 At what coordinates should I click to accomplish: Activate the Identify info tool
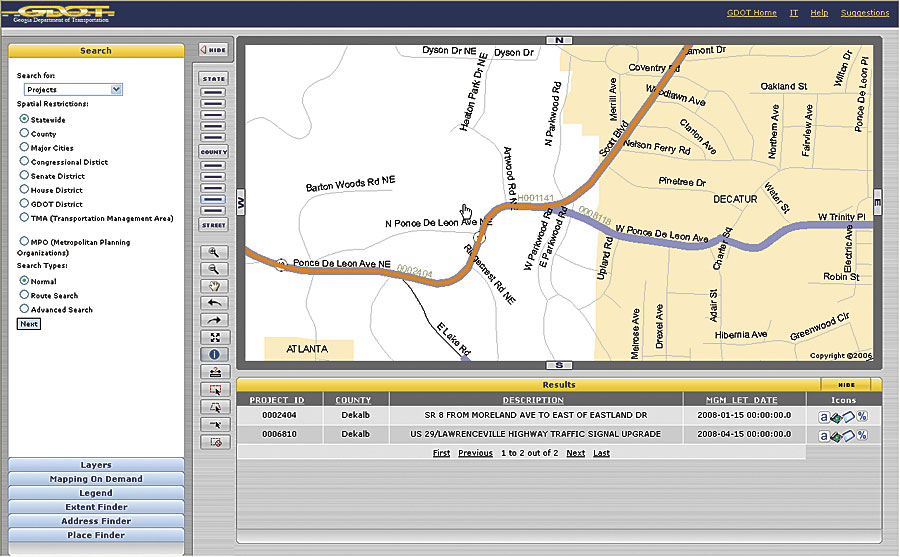(x=214, y=354)
